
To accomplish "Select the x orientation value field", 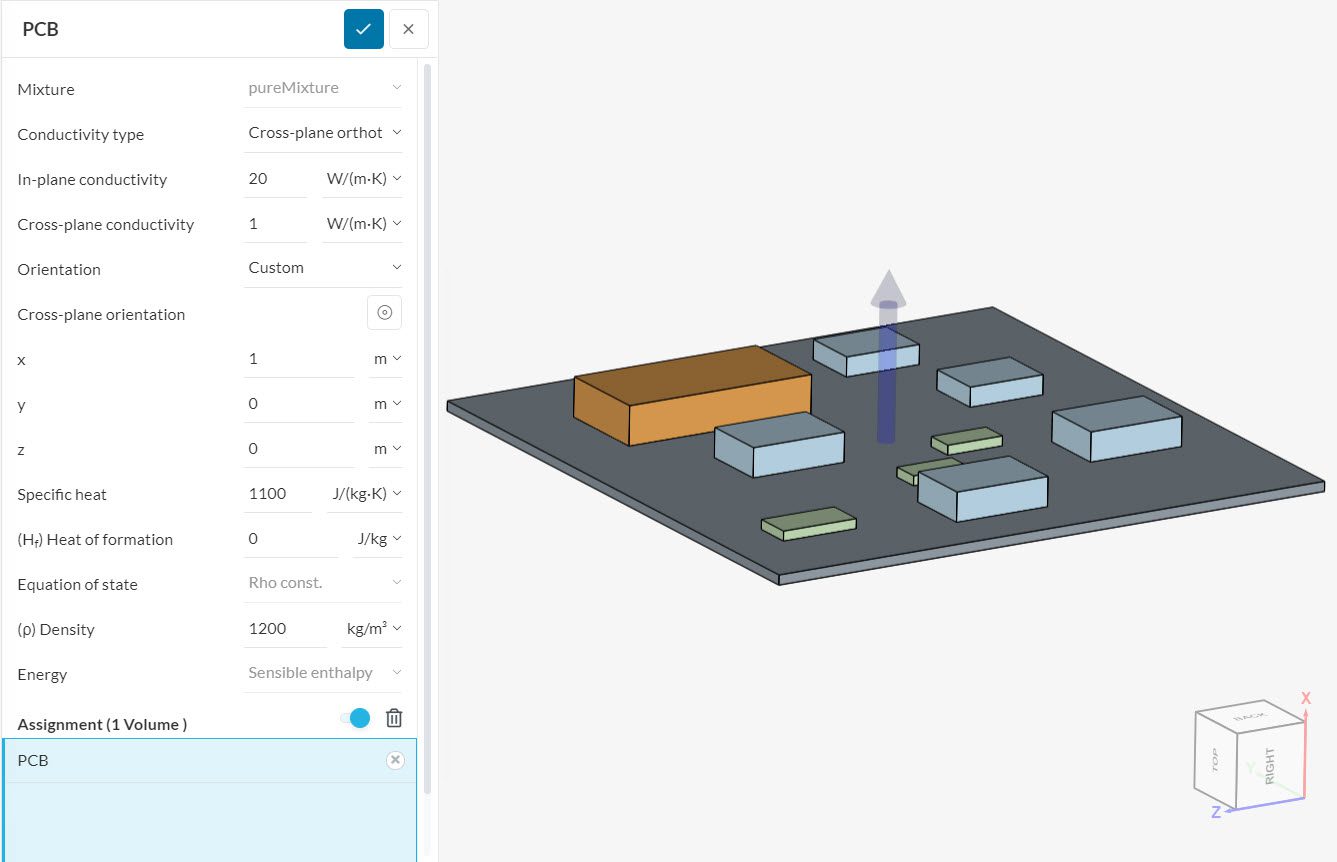I will tap(298, 359).
